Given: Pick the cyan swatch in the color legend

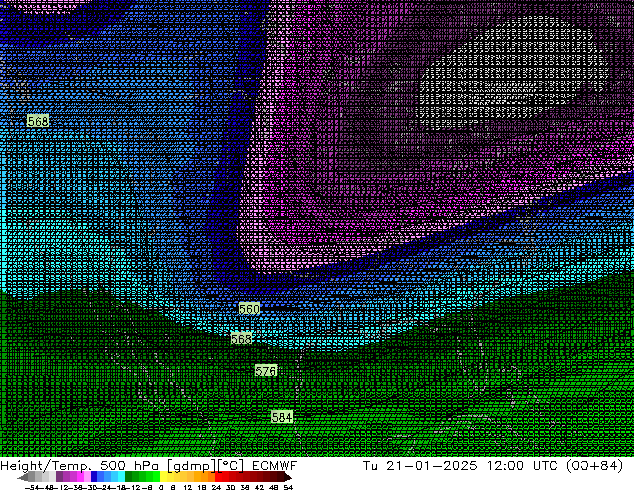Looking at the screenshot, I should [121, 476].
